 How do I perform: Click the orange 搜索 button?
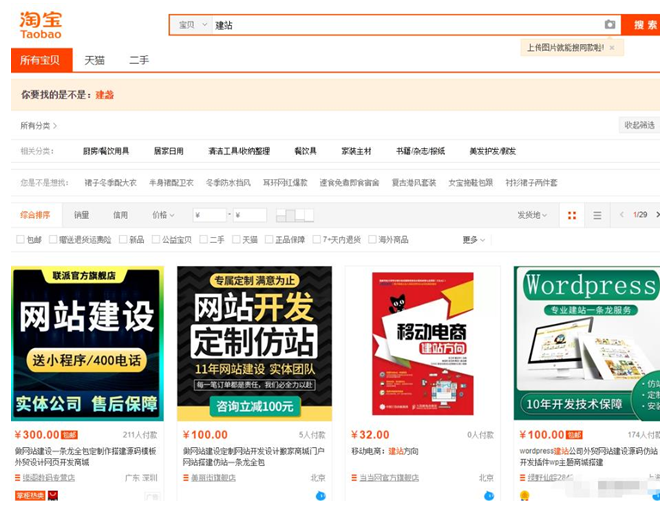coord(641,25)
